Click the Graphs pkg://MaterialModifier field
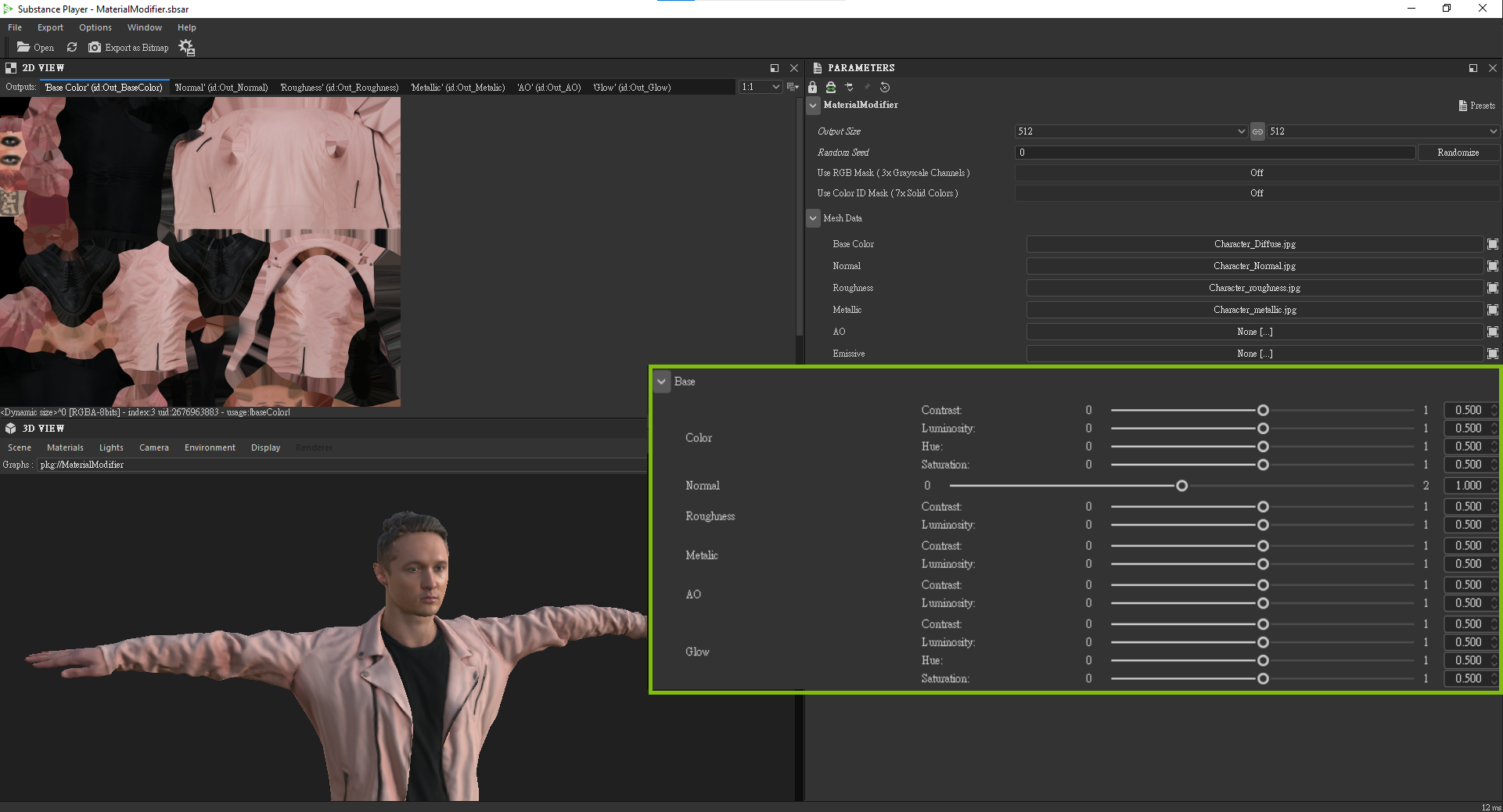Image resolution: width=1503 pixels, height=812 pixels. pyautogui.click(x=342, y=465)
